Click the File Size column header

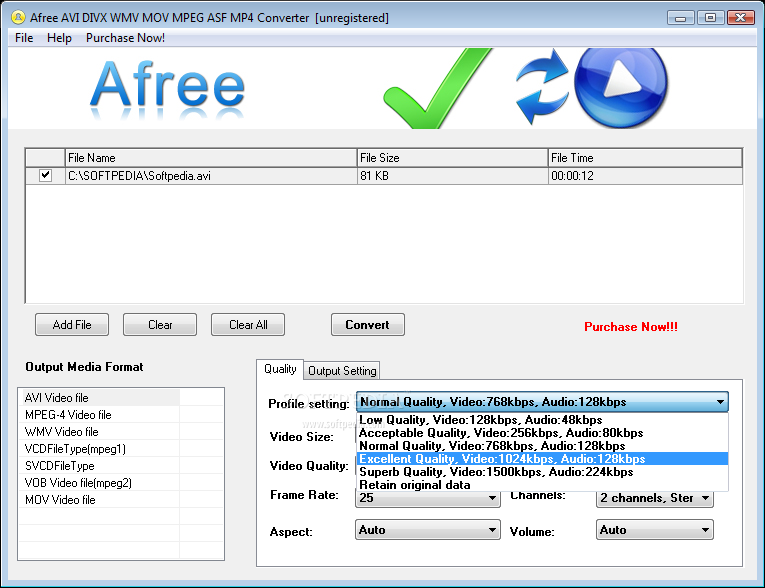coord(452,158)
